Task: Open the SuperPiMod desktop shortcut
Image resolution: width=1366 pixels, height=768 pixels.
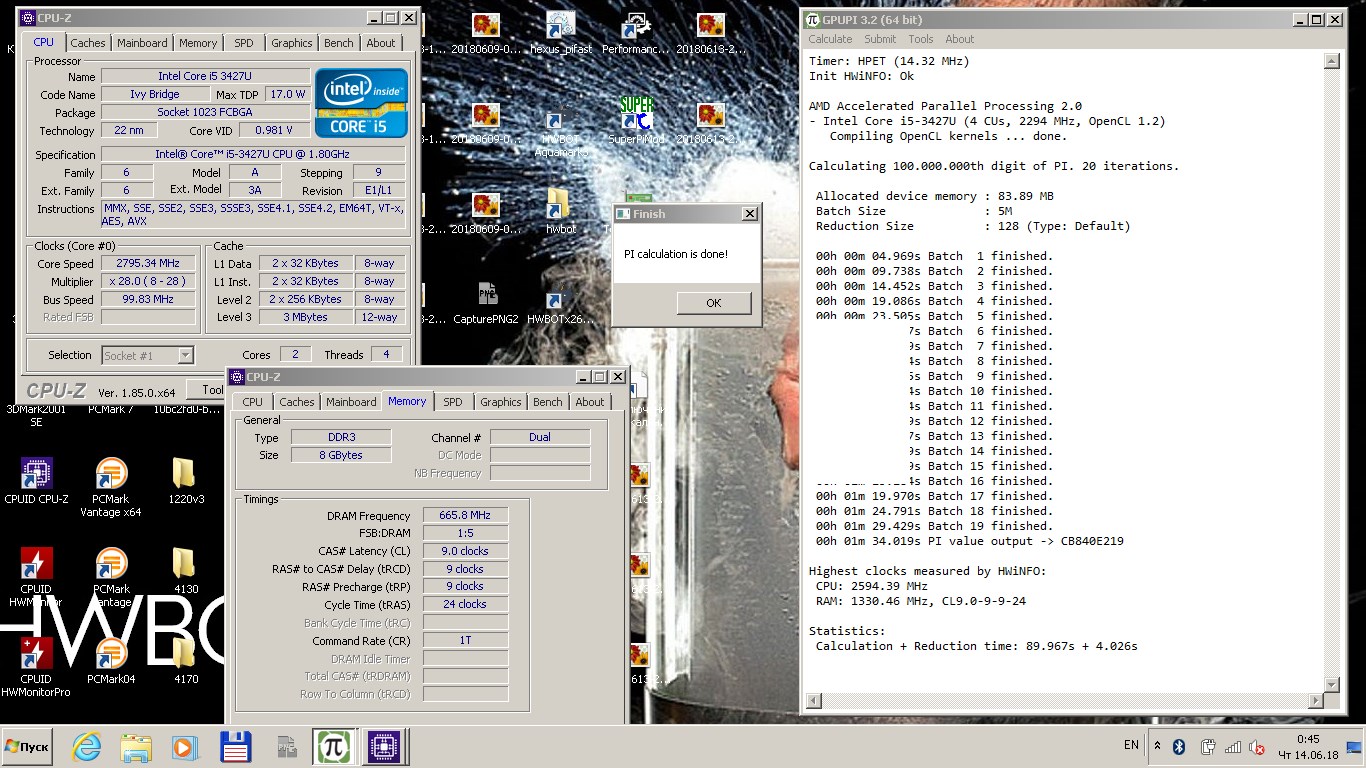Action: [636, 121]
